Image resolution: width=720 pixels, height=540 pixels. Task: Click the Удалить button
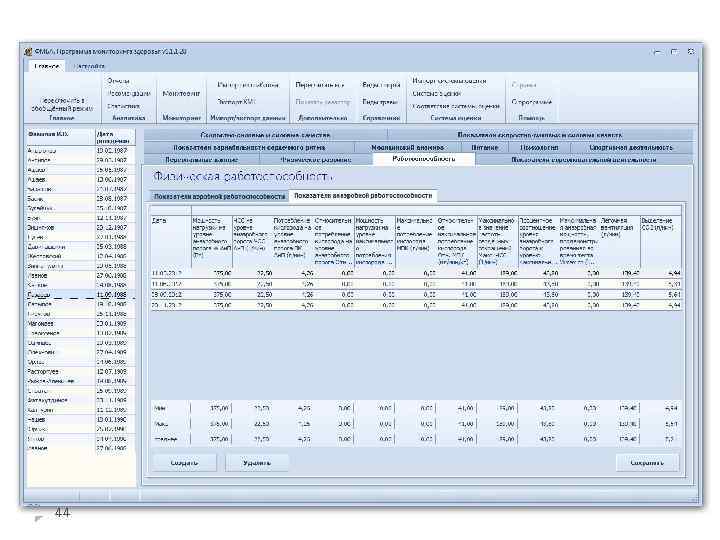click(257, 463)
